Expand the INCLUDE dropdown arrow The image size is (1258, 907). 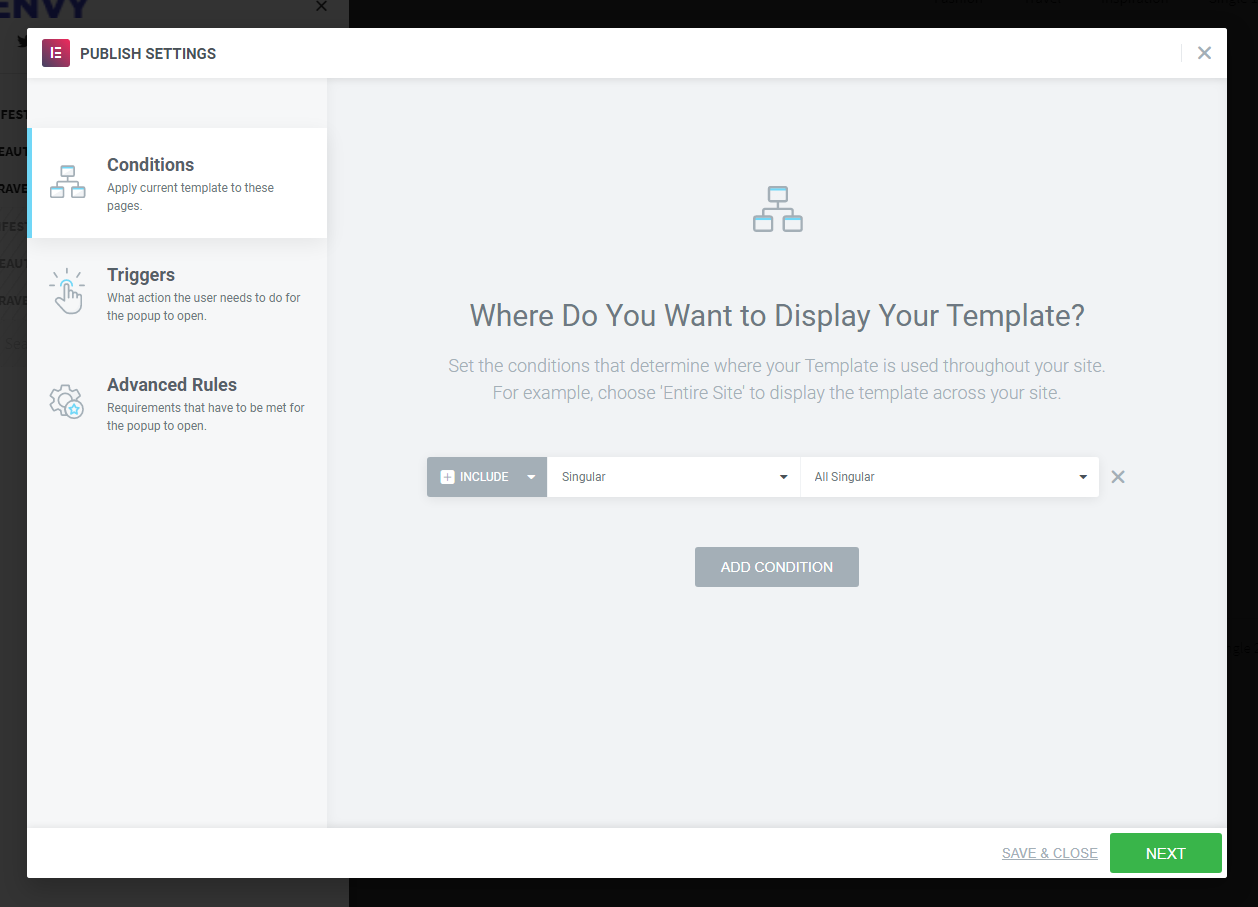tap(531, 477)
